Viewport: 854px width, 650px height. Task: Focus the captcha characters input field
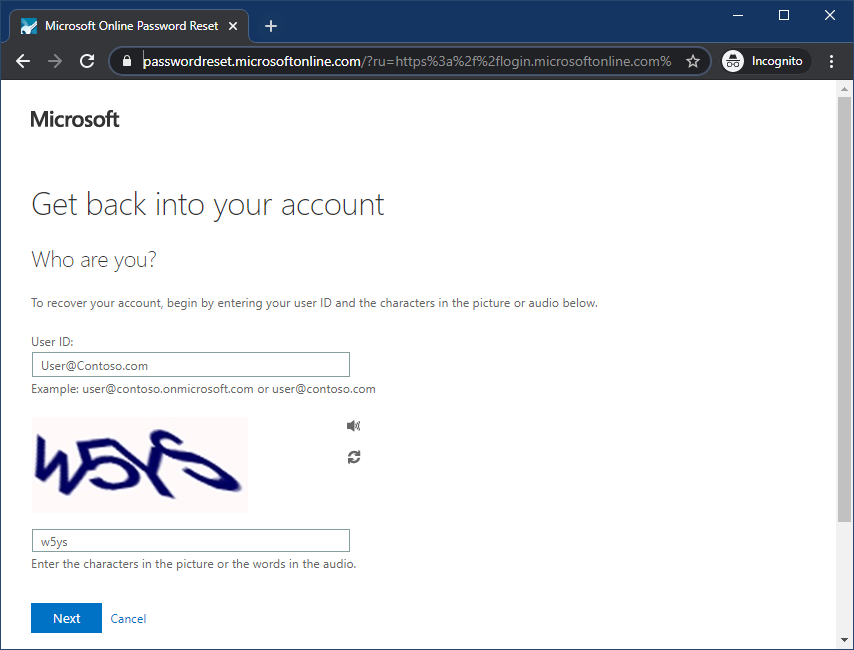(x=191, y=541)
